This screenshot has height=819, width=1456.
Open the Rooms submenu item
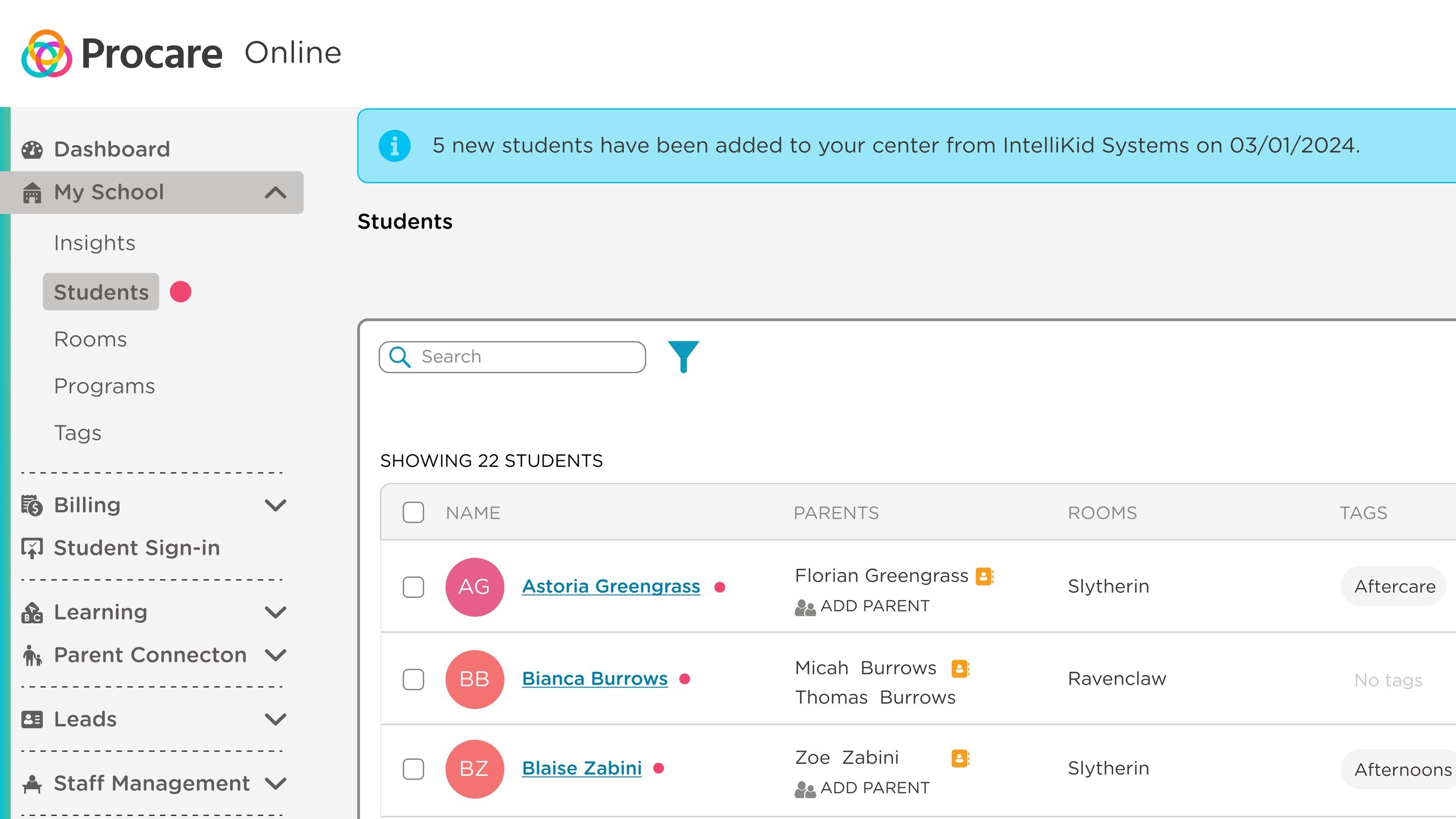pos(91,339)
